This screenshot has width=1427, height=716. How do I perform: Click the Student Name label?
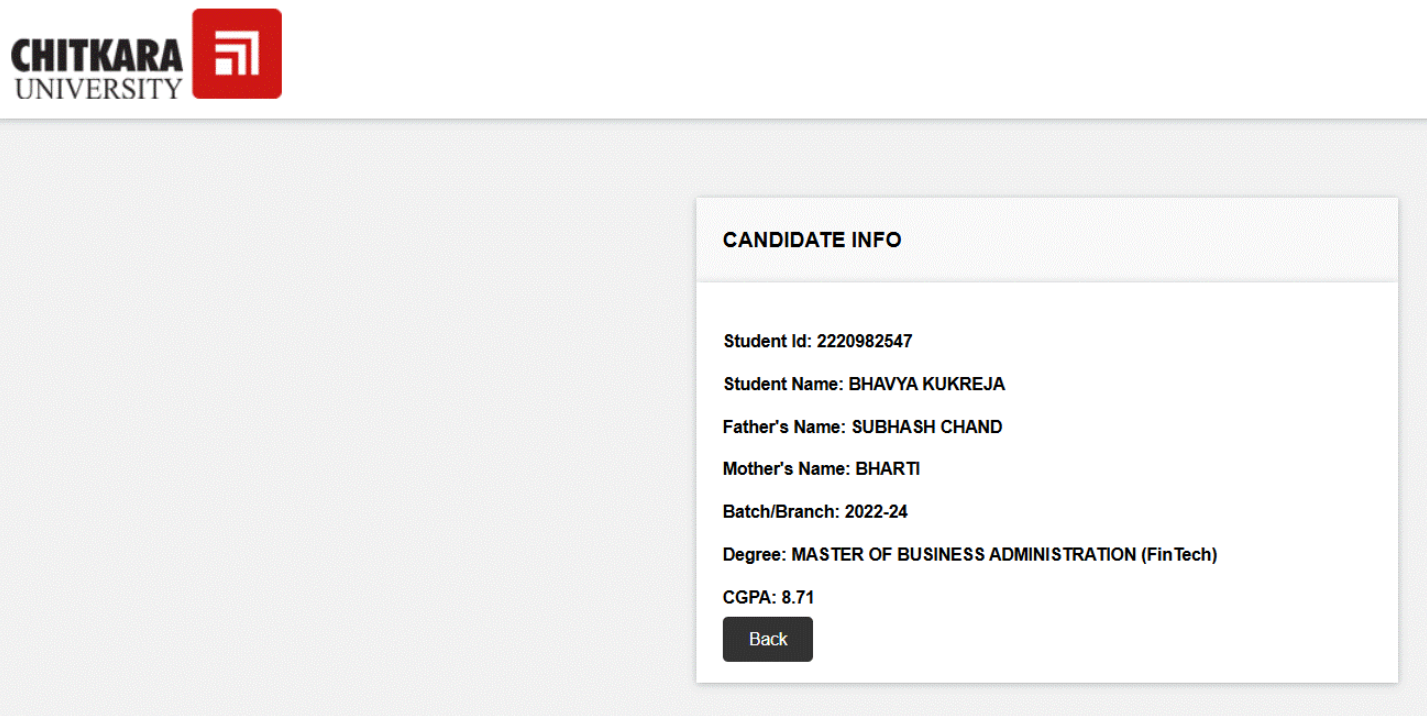coord(783,384)
